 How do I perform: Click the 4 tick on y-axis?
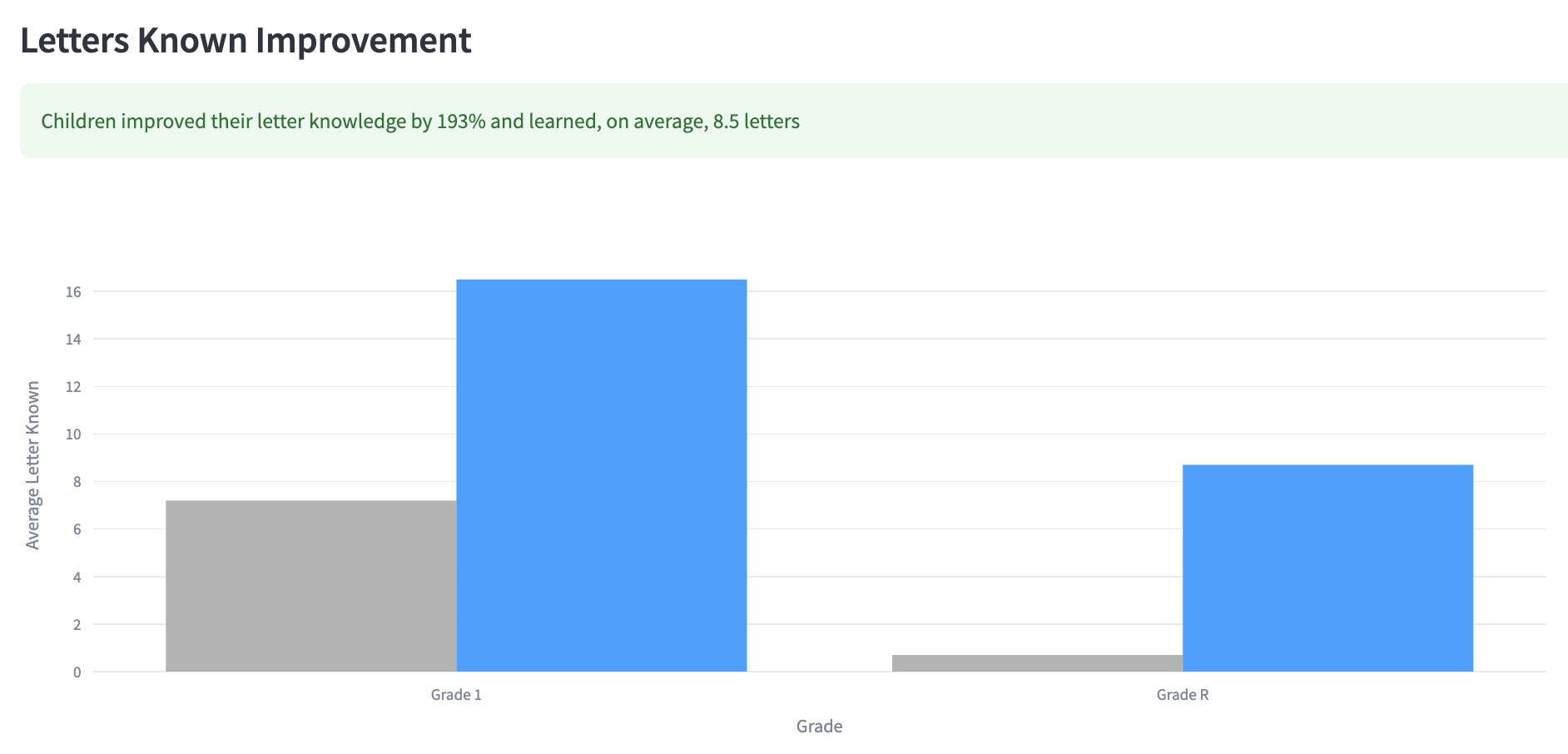point(77,577)
